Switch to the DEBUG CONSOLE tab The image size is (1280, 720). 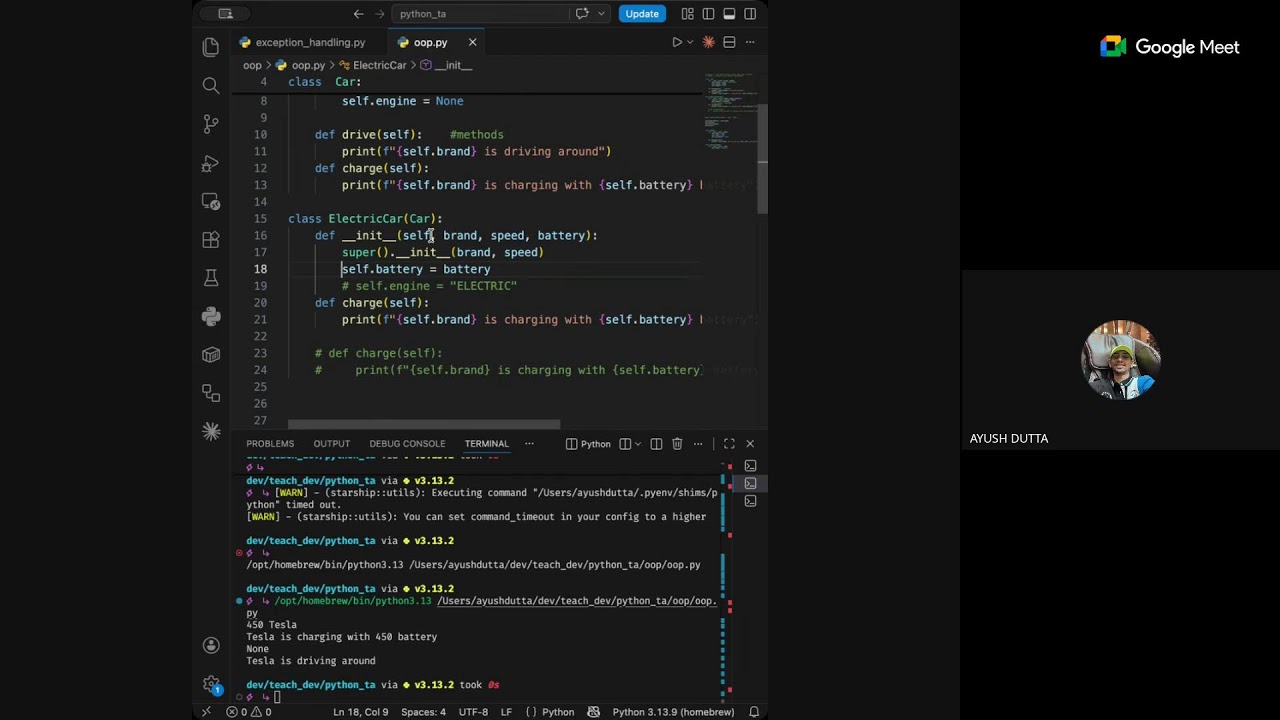[x=407, y=444]
